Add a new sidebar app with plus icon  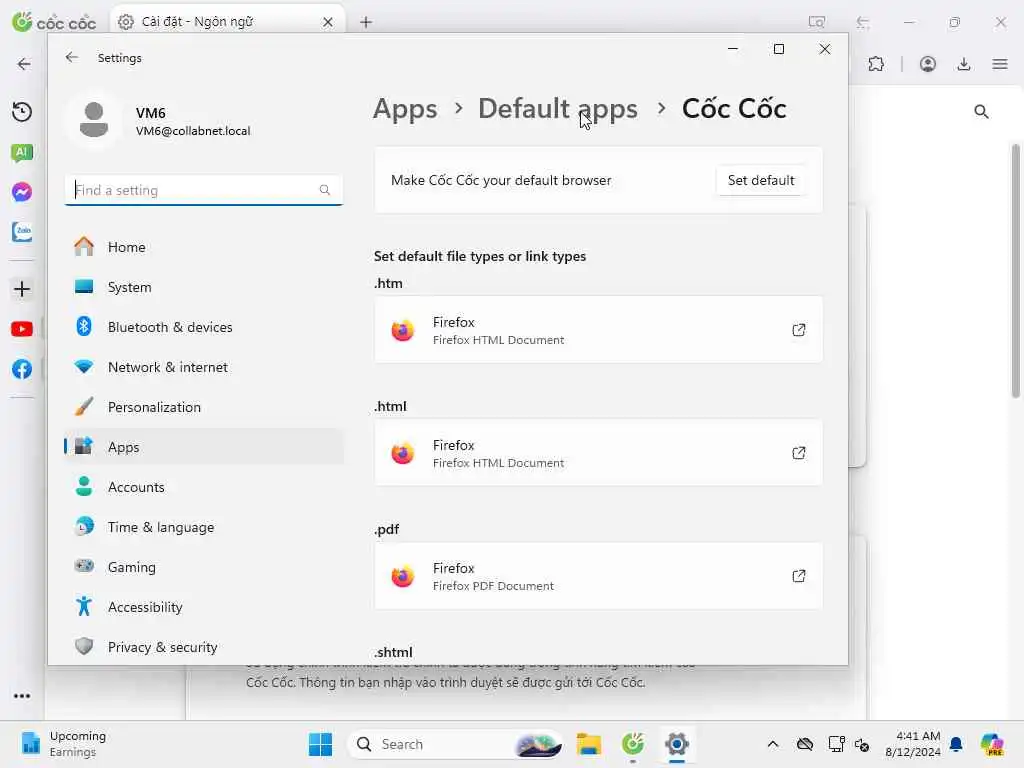(22, 289)
